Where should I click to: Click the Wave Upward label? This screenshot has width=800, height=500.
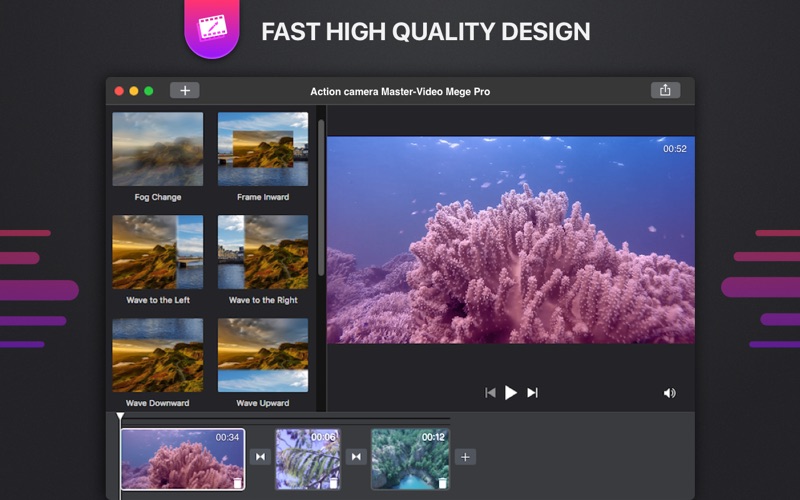tap(263, 403)
